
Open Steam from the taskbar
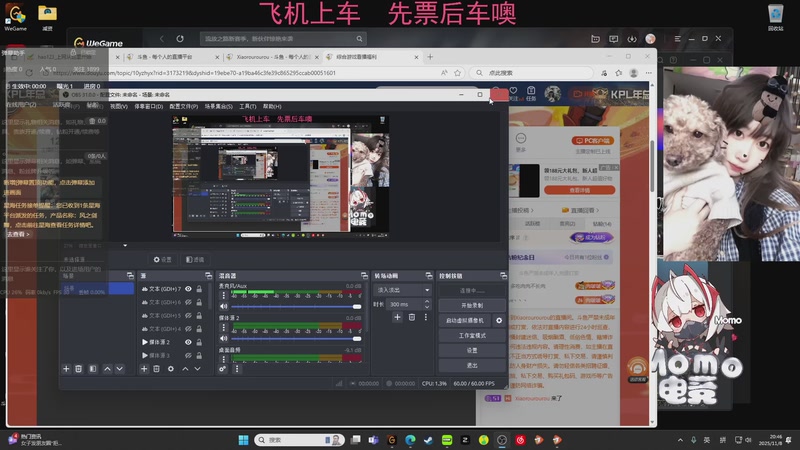click(428, 440)
